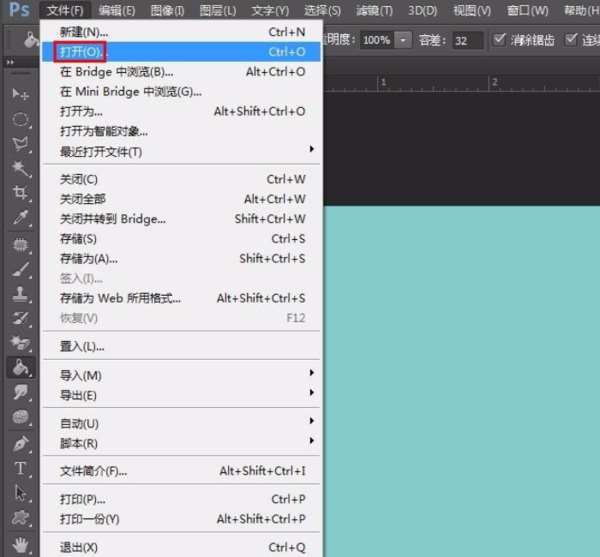Toggle the anti-alias checkbox (消除锯齿)

tap(500, 39)
